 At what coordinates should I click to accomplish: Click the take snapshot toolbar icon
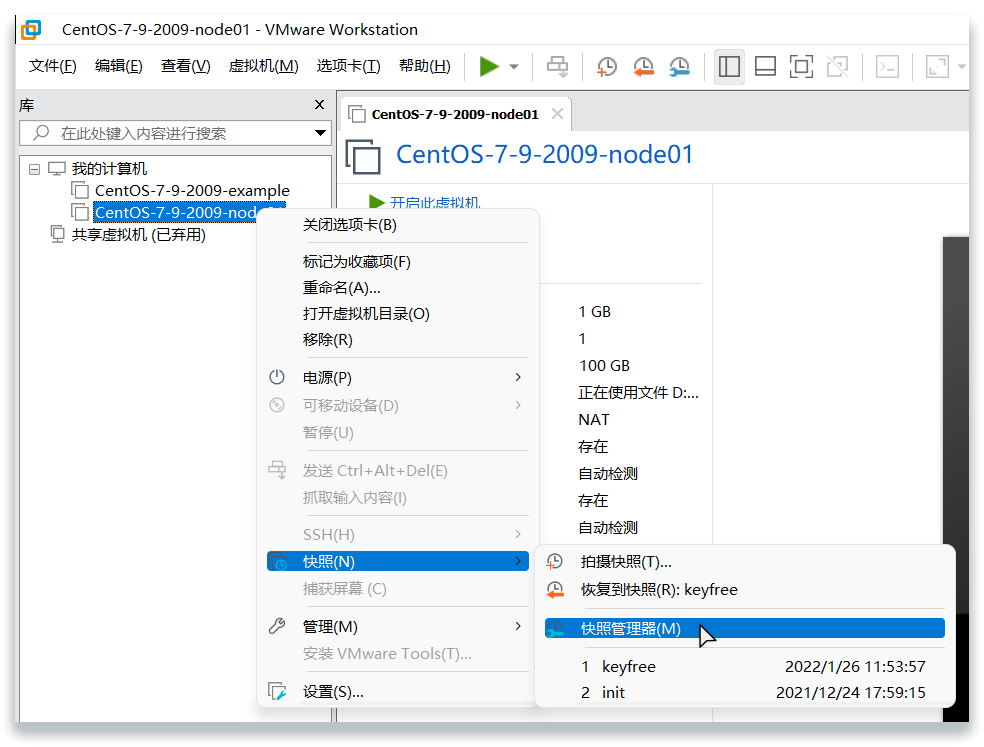click(606, 66)
